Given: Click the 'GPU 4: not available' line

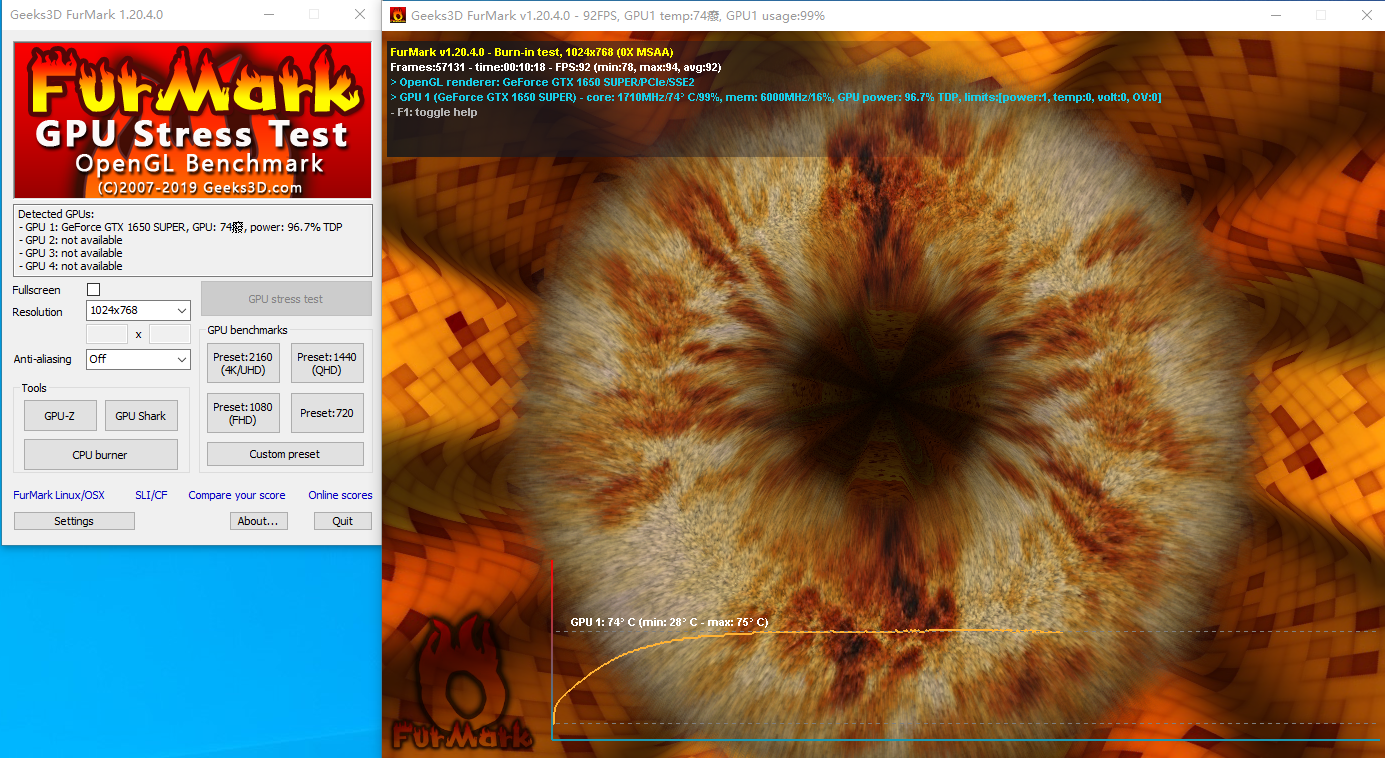Looking at the screenshot, I should pos(71,266).
